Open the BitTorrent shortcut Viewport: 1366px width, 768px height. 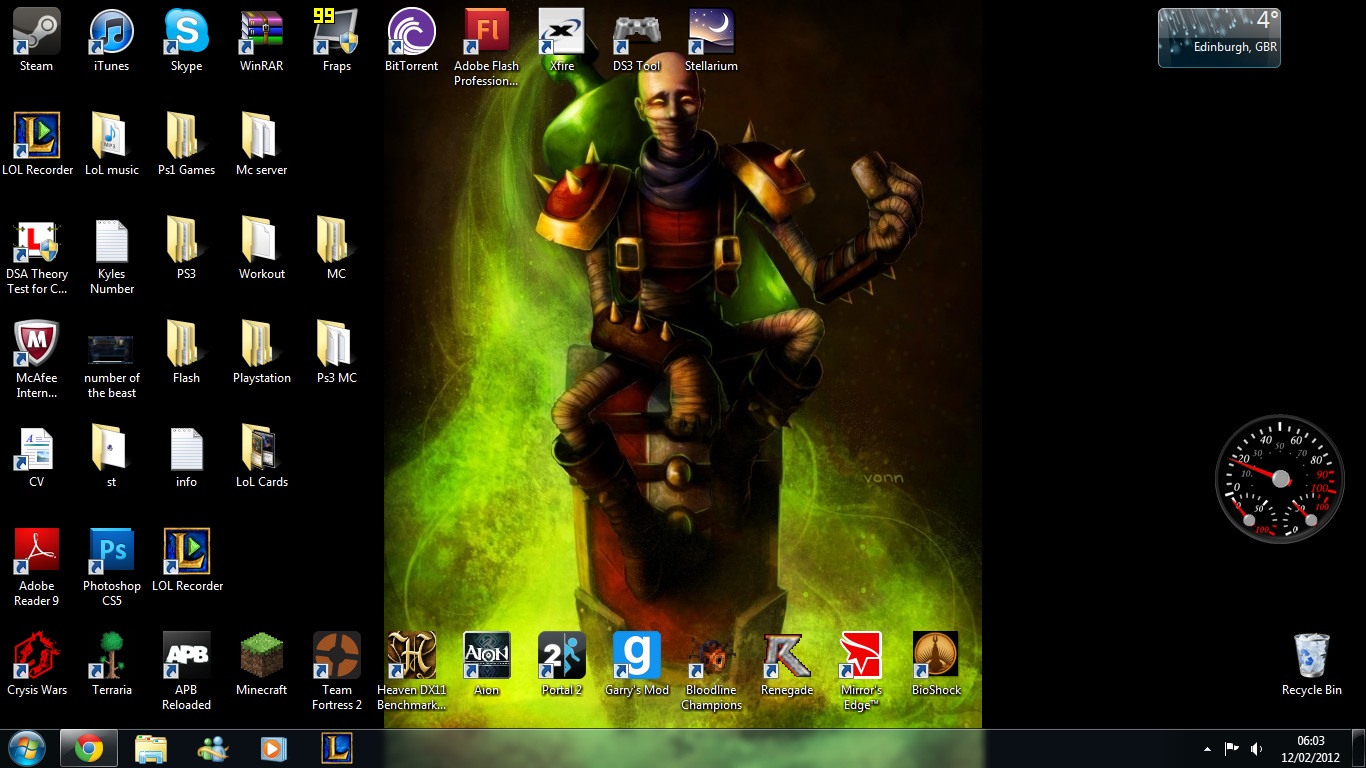[411, 33]
